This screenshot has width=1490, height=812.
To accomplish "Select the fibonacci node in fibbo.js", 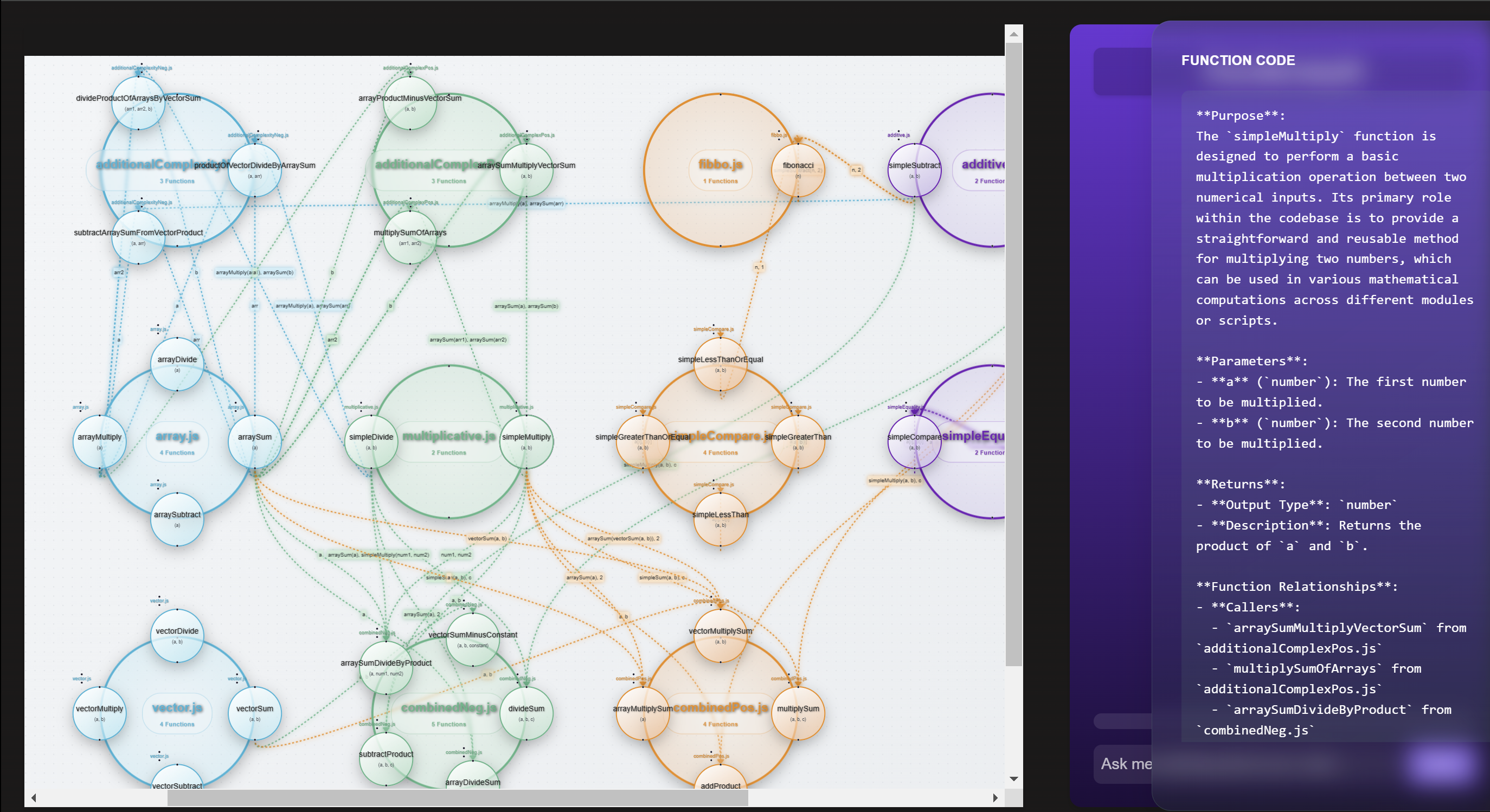I will [798, 169].
